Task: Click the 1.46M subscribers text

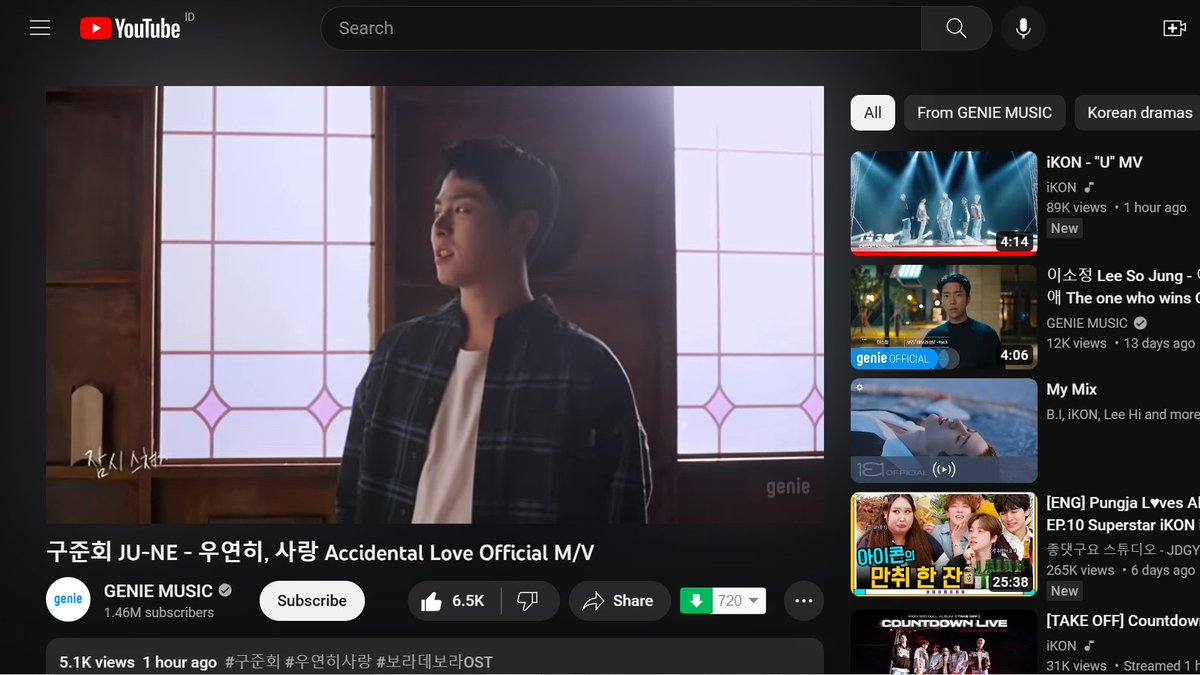Action: pyautogui.click(x=159, y=612)
